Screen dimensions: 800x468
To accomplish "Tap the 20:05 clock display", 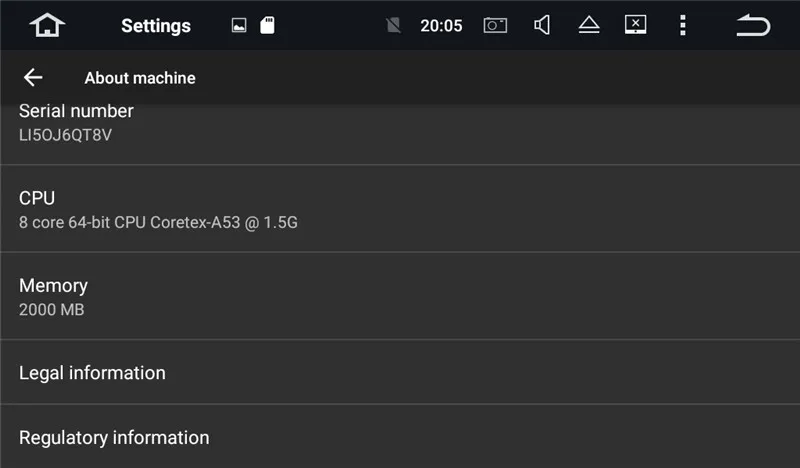I will pos(441,26).
